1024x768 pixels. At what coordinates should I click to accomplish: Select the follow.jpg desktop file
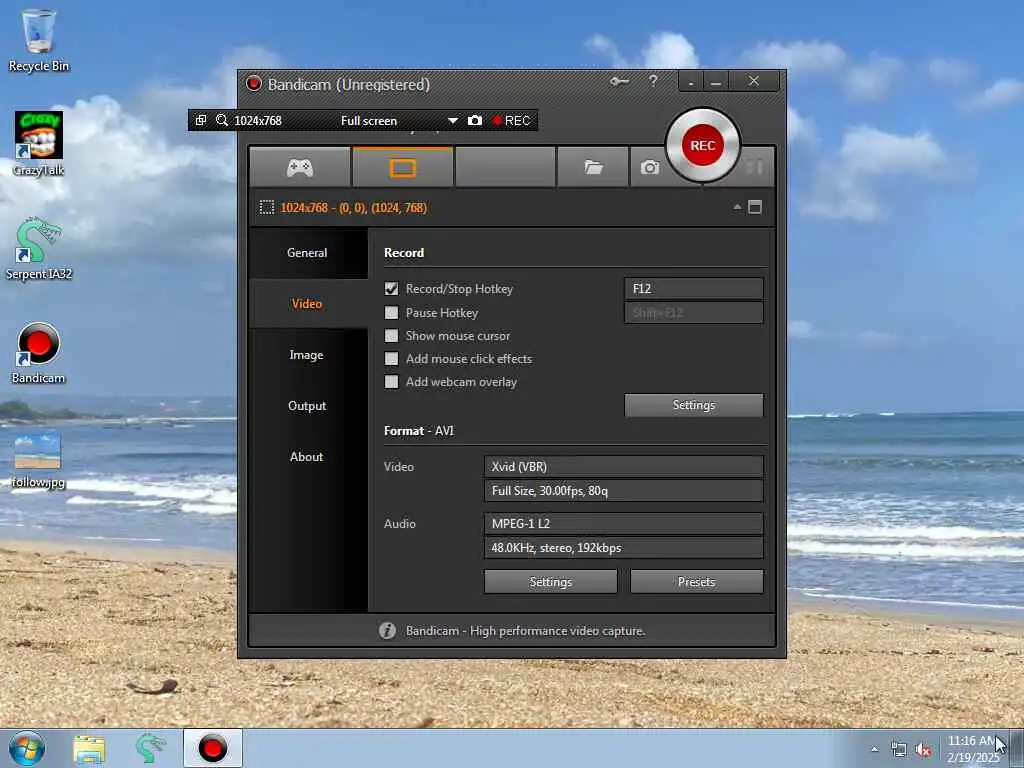38,460
